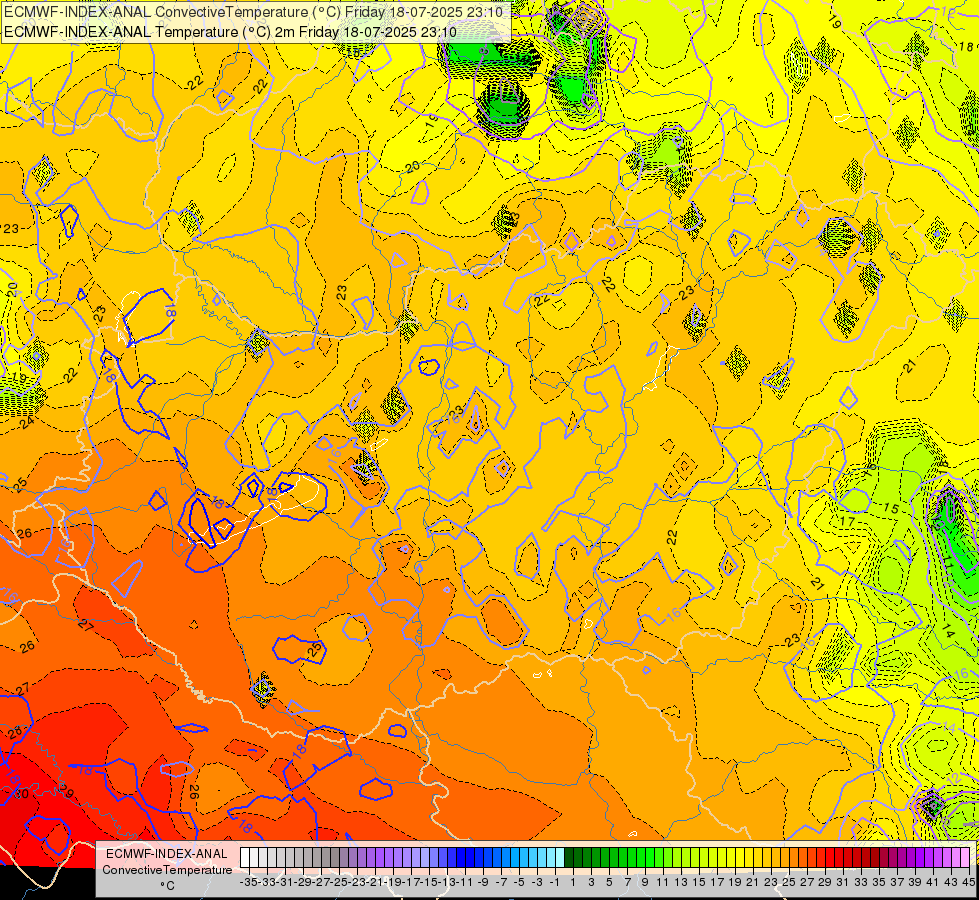Click the -21 legend scale value
Viewport: 979px width, 900px height.
(x=374, y=882)
